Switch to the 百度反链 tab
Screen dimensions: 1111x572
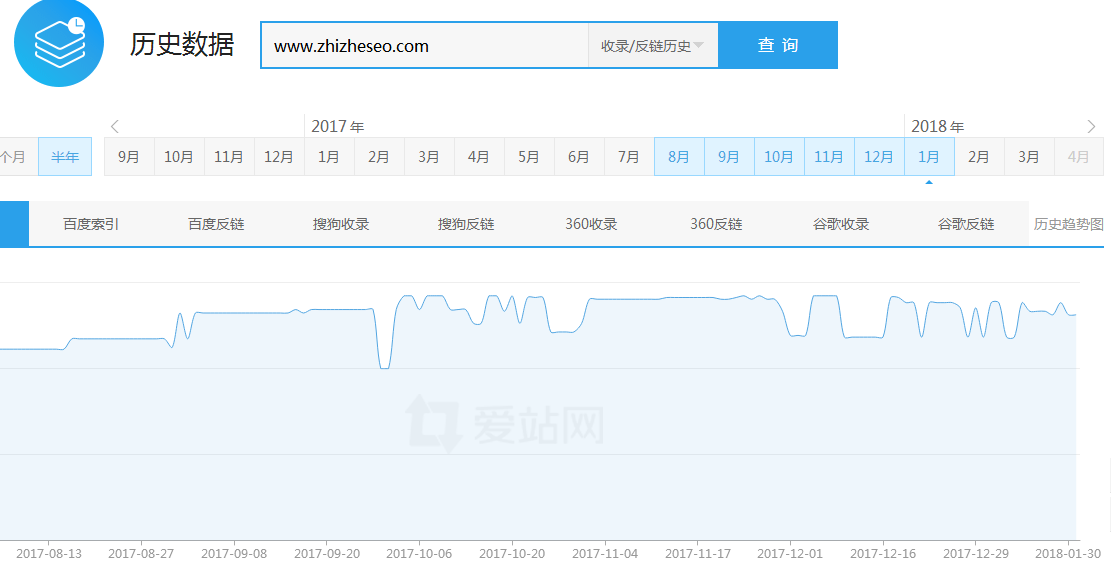click(x=216, y=224)
